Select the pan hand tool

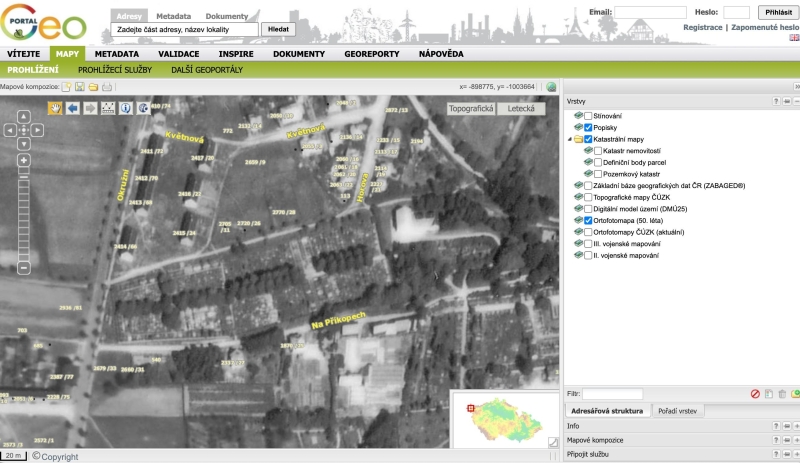[55, 108]
